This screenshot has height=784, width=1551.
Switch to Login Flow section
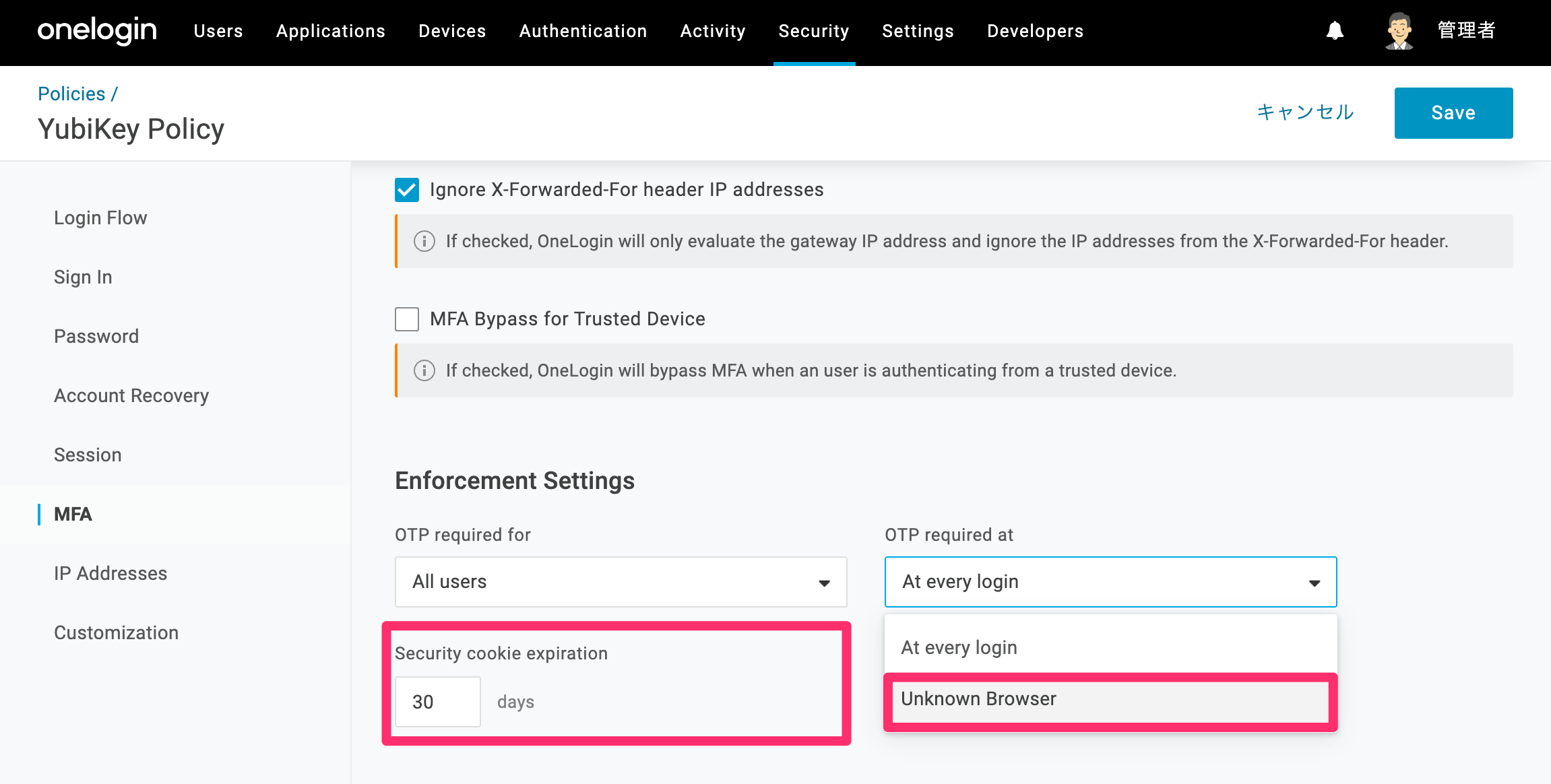pyautogui.click(x=100, y=218)
